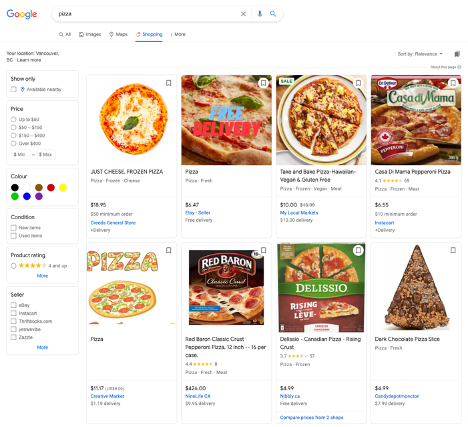
Task: Open the Candydepotmoncton seller link
Action: tap(397, 396)
